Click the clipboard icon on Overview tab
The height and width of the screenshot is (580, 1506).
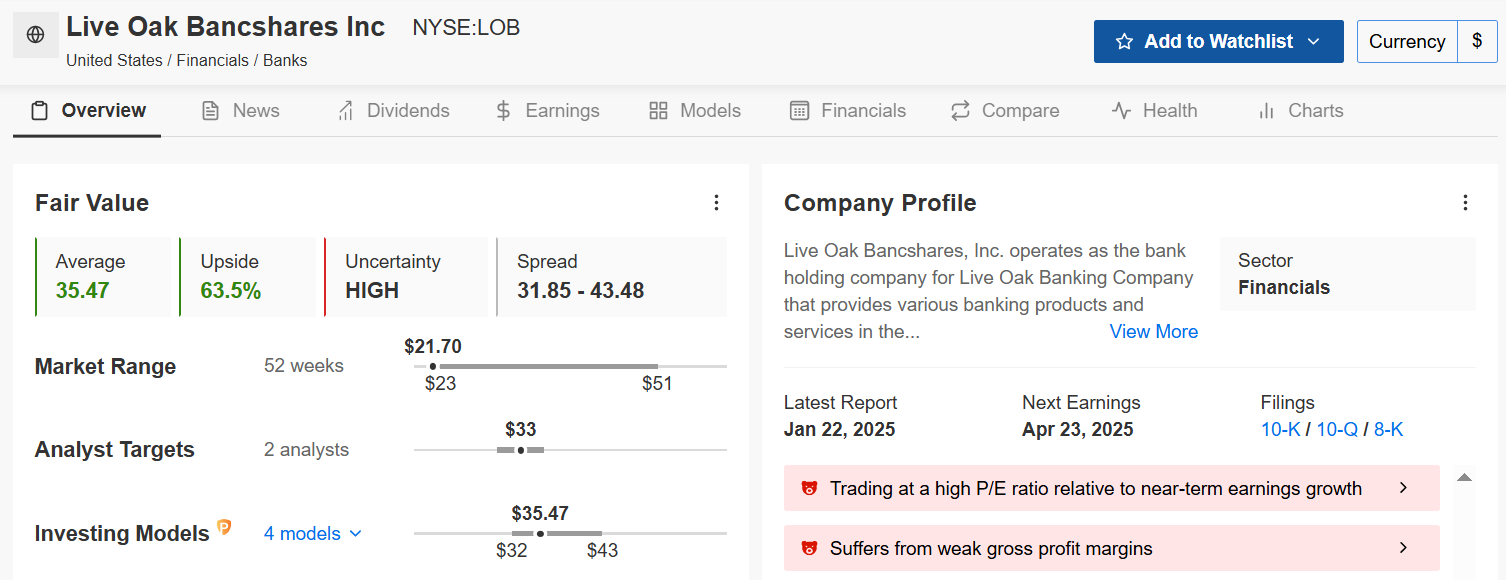click(40, 111)
